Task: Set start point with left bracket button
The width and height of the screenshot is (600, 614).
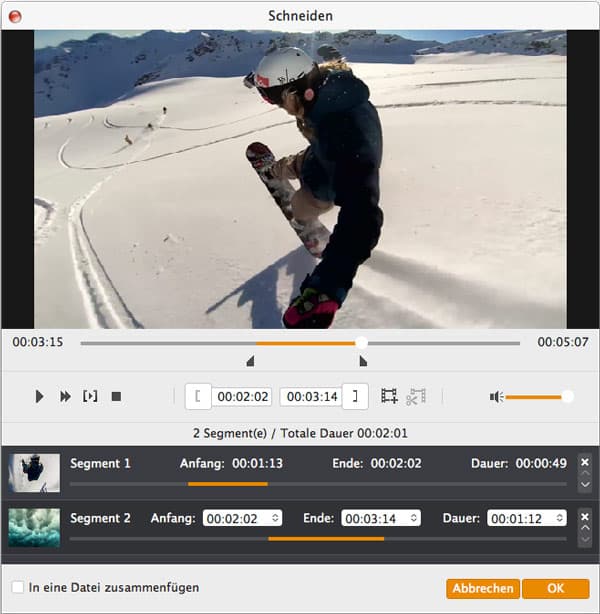Action: tap(198, 397)
